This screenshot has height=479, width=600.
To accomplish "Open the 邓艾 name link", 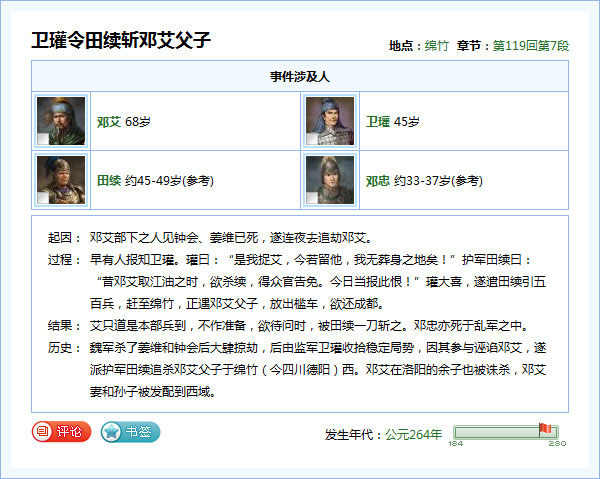I will tap(108, 122).
